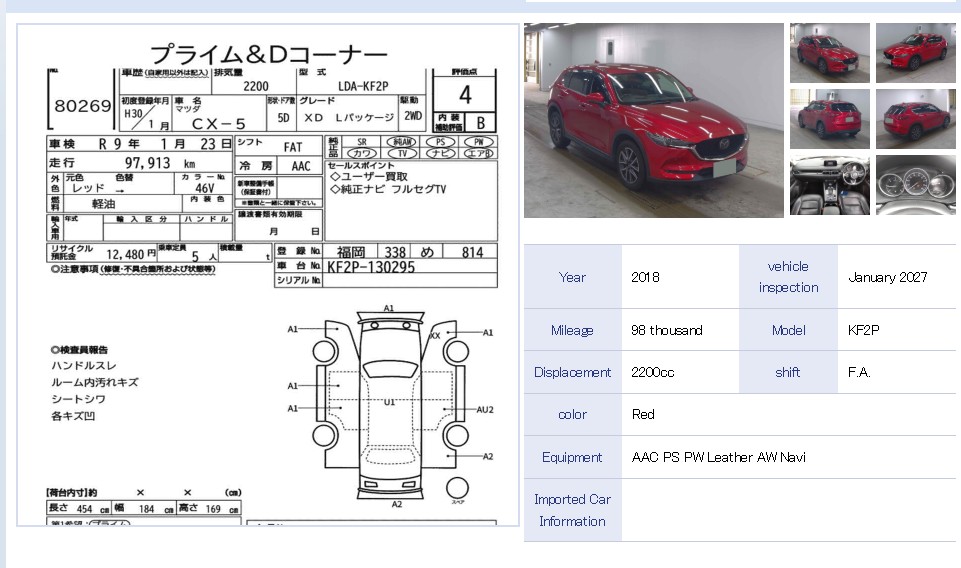Image resolution: width=961 pixels, height=568 pixels.
Task: Click the 'Model' label cell
Action: point(788,330)
